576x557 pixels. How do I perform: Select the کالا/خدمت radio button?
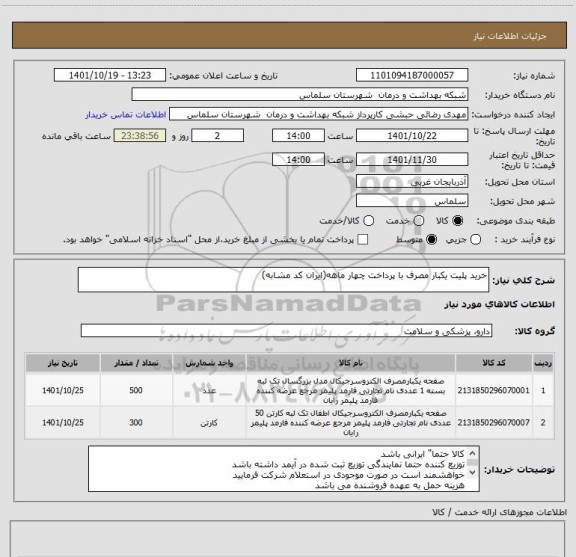pyautogui.click(x=368, y=221)
